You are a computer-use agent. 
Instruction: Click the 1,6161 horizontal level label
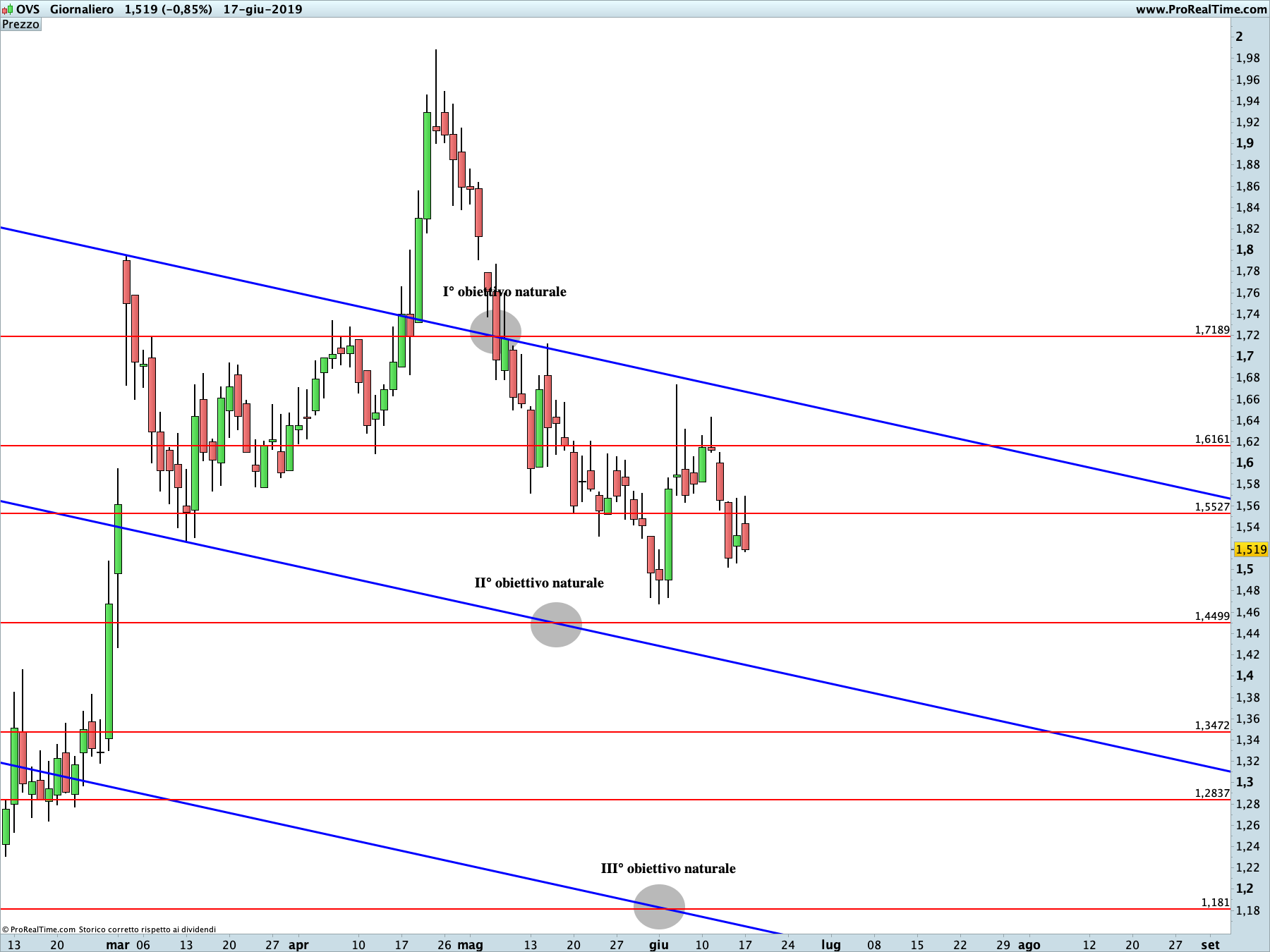coord(1212,439)
